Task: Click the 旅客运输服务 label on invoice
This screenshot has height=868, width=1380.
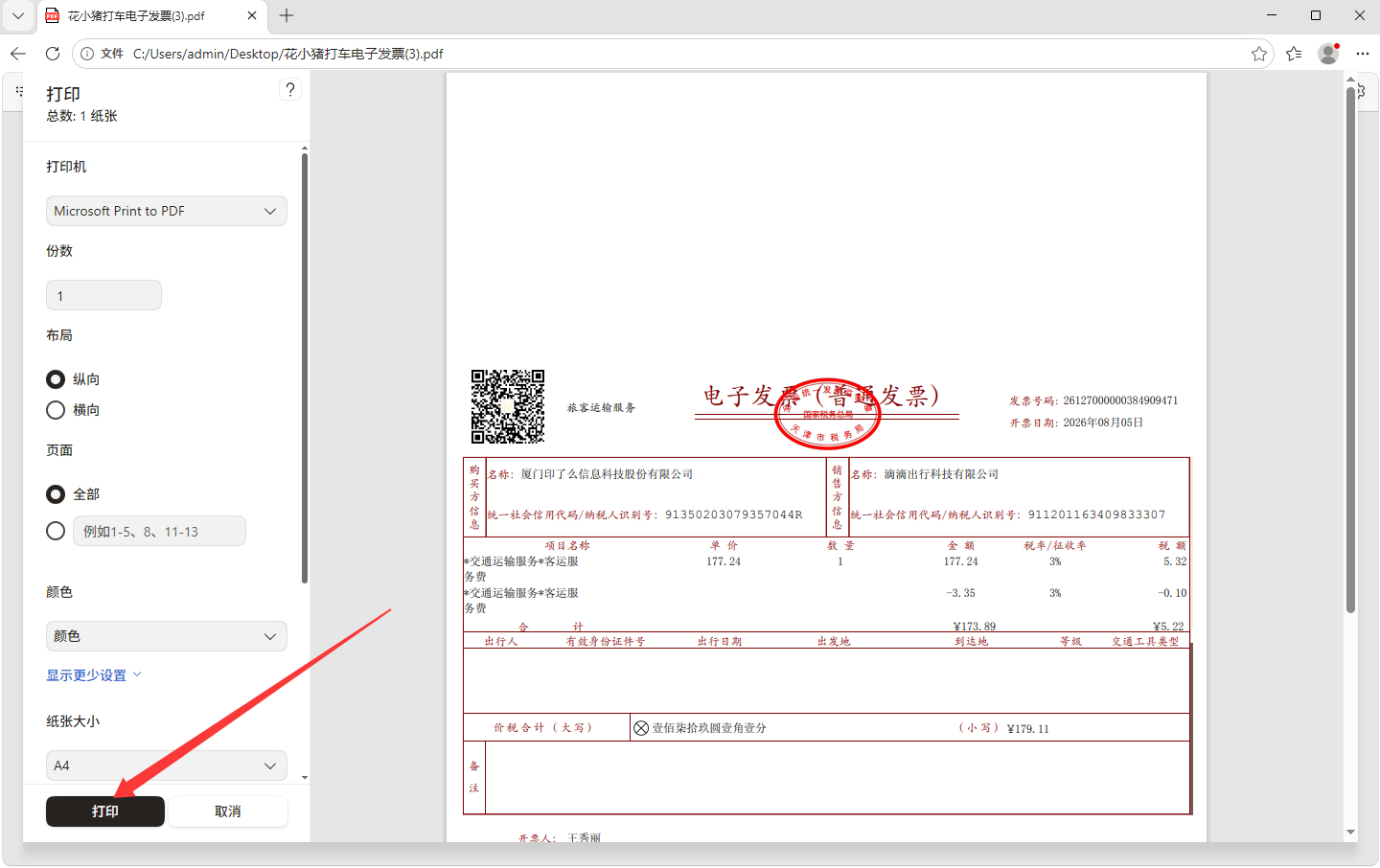Action: [x=601, y=408]
